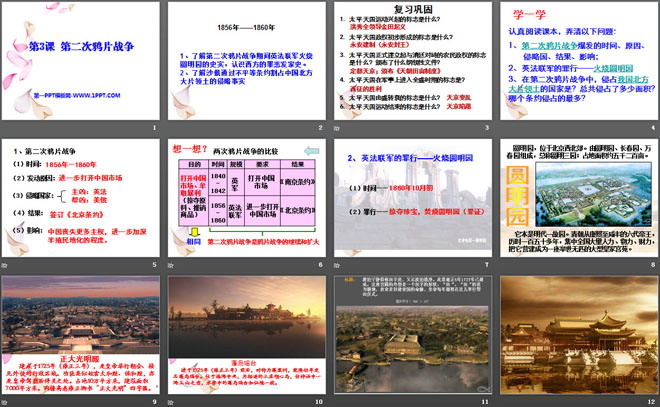This screenshot has width=660, height=407.
Task: Click the animation star icon under slide 3
Action: (337, 128)
